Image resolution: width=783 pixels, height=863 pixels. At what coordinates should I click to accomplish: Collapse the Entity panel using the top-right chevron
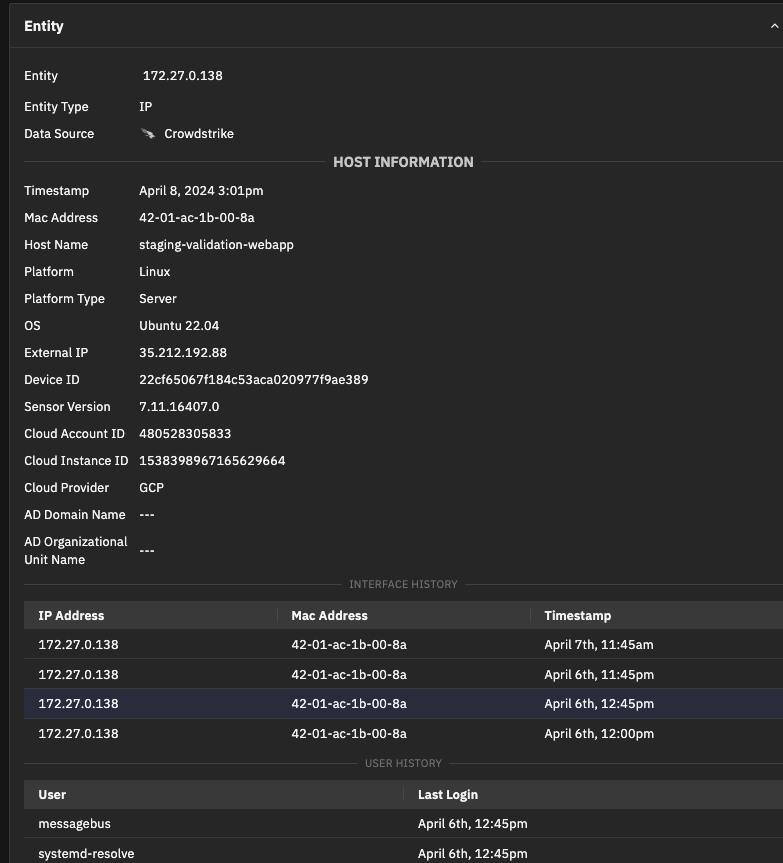(773, 27)
